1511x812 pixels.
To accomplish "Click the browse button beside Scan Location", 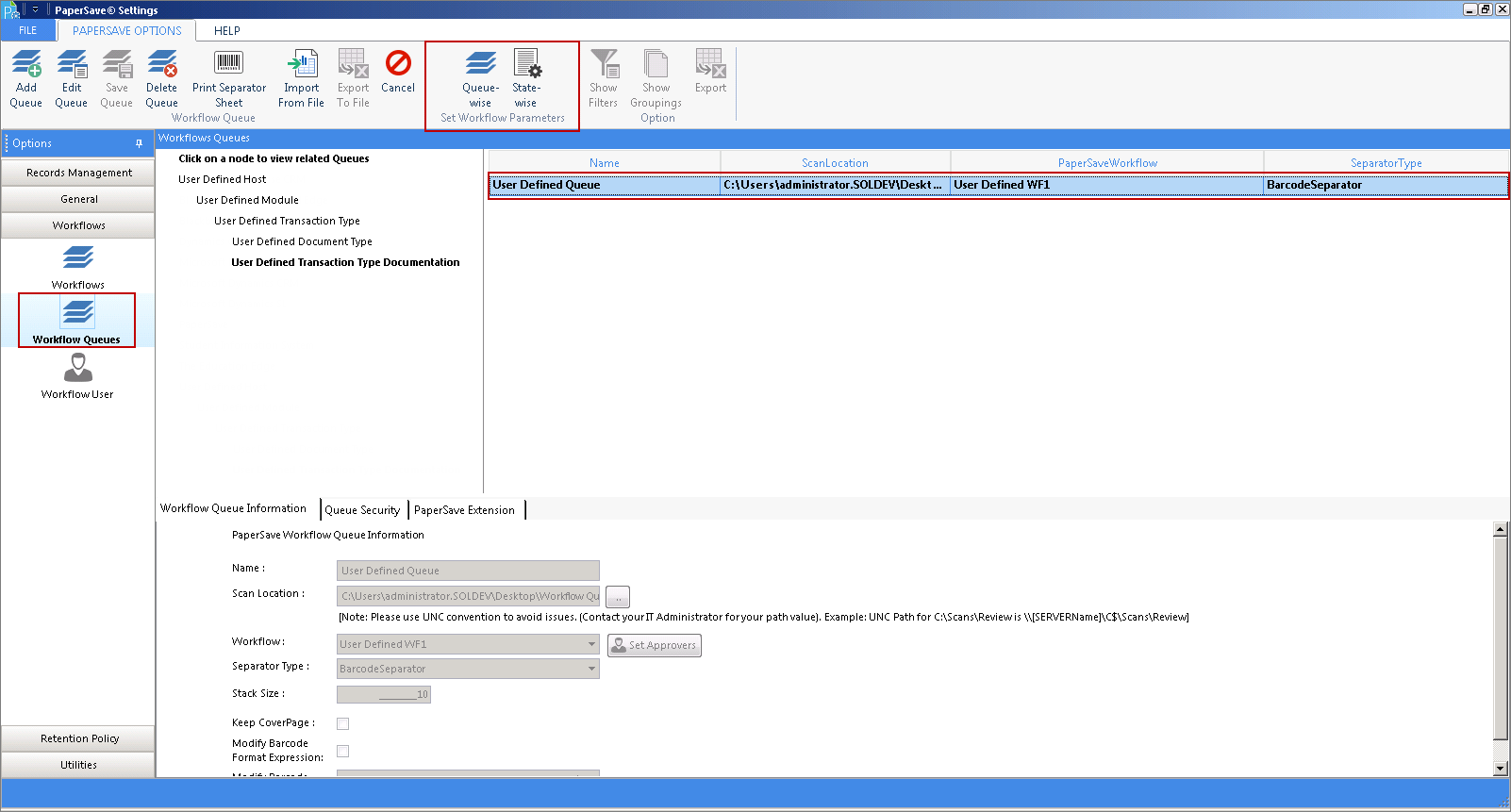I will [618, 597].
